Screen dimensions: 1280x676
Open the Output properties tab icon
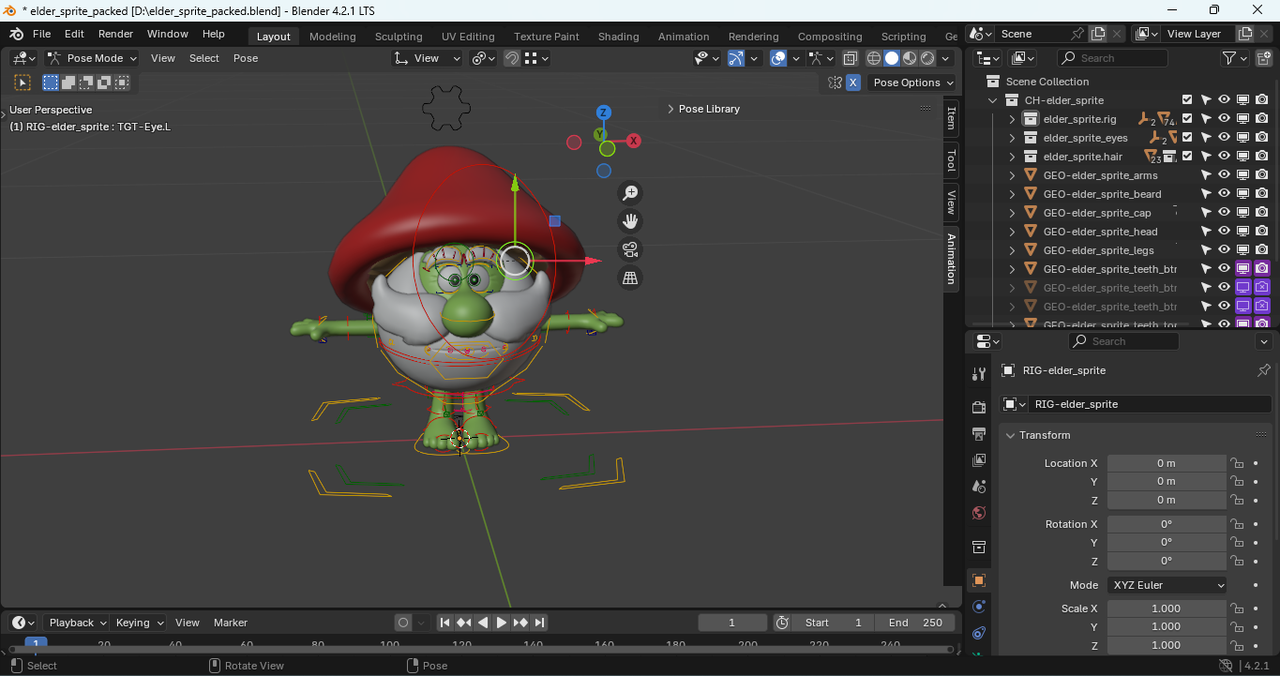(979, 434)
